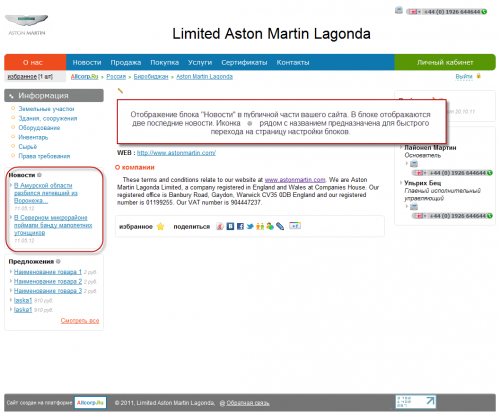
Task: Click the footer counter arrow badge
Action: tap(416, 402)
